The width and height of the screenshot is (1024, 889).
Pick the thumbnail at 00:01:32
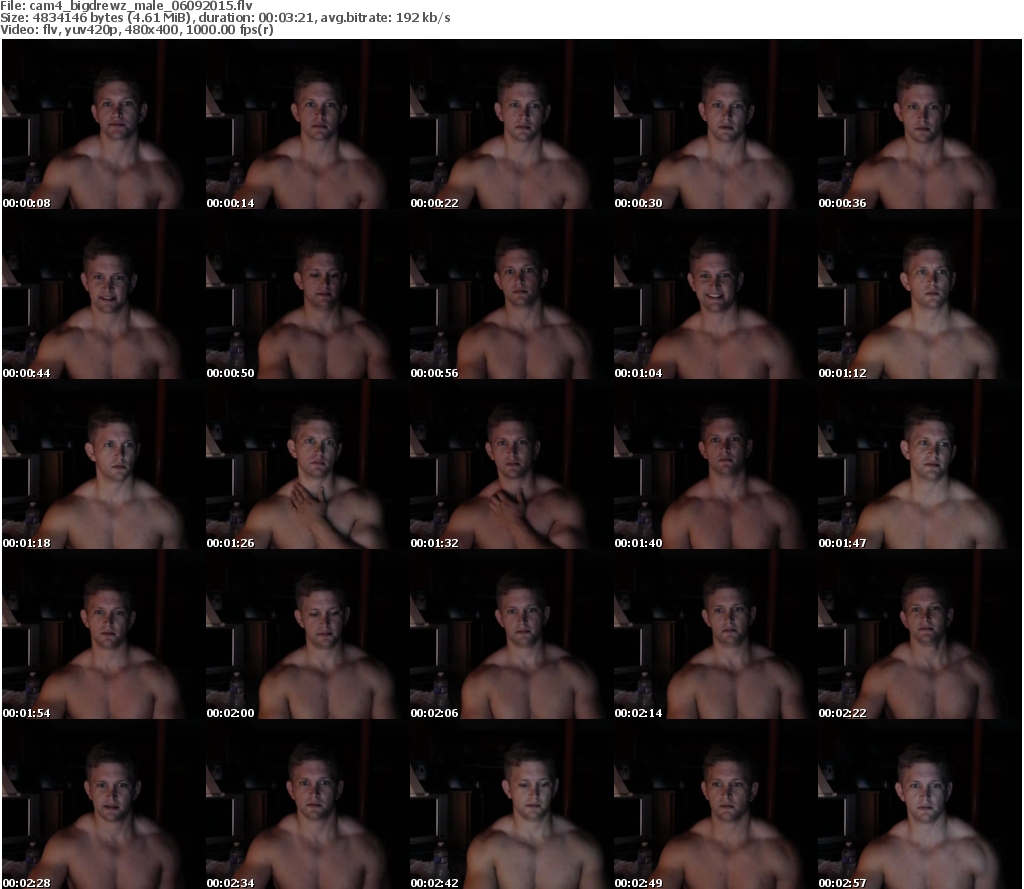pyautogui.click(x=511, y=464)
